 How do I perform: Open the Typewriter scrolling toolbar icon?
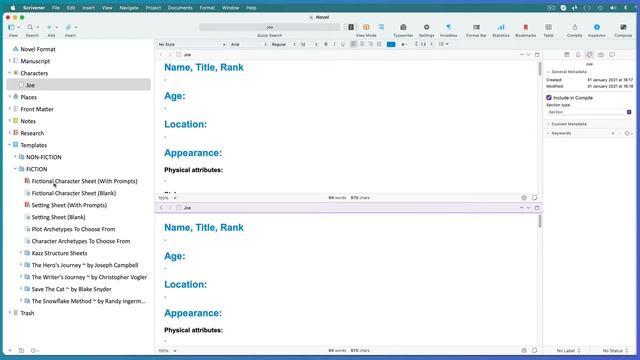pos(403,27)
